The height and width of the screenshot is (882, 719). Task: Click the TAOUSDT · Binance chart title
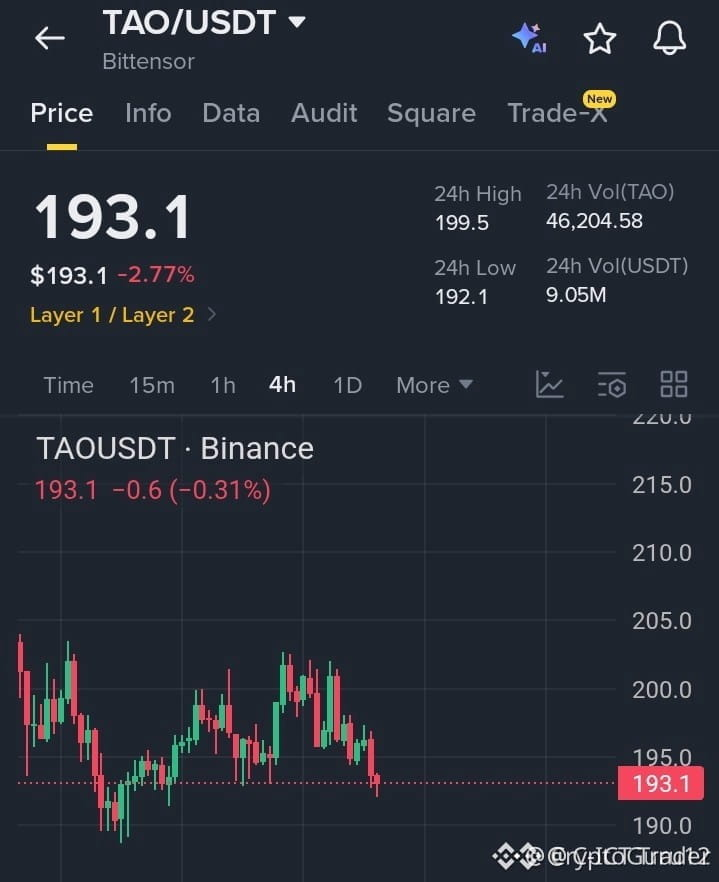175,449
